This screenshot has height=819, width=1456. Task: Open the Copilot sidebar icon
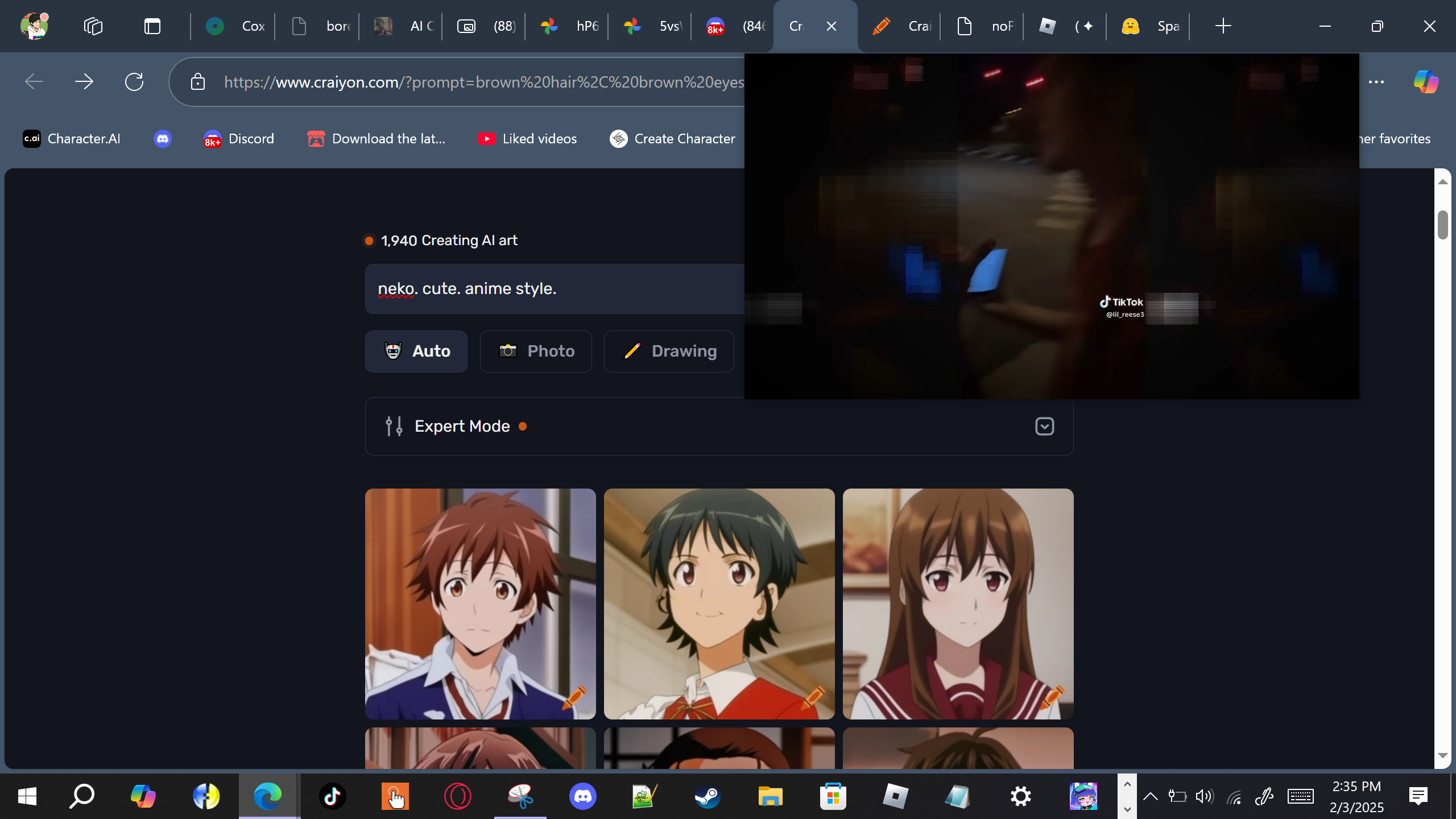pos(1426,82)
